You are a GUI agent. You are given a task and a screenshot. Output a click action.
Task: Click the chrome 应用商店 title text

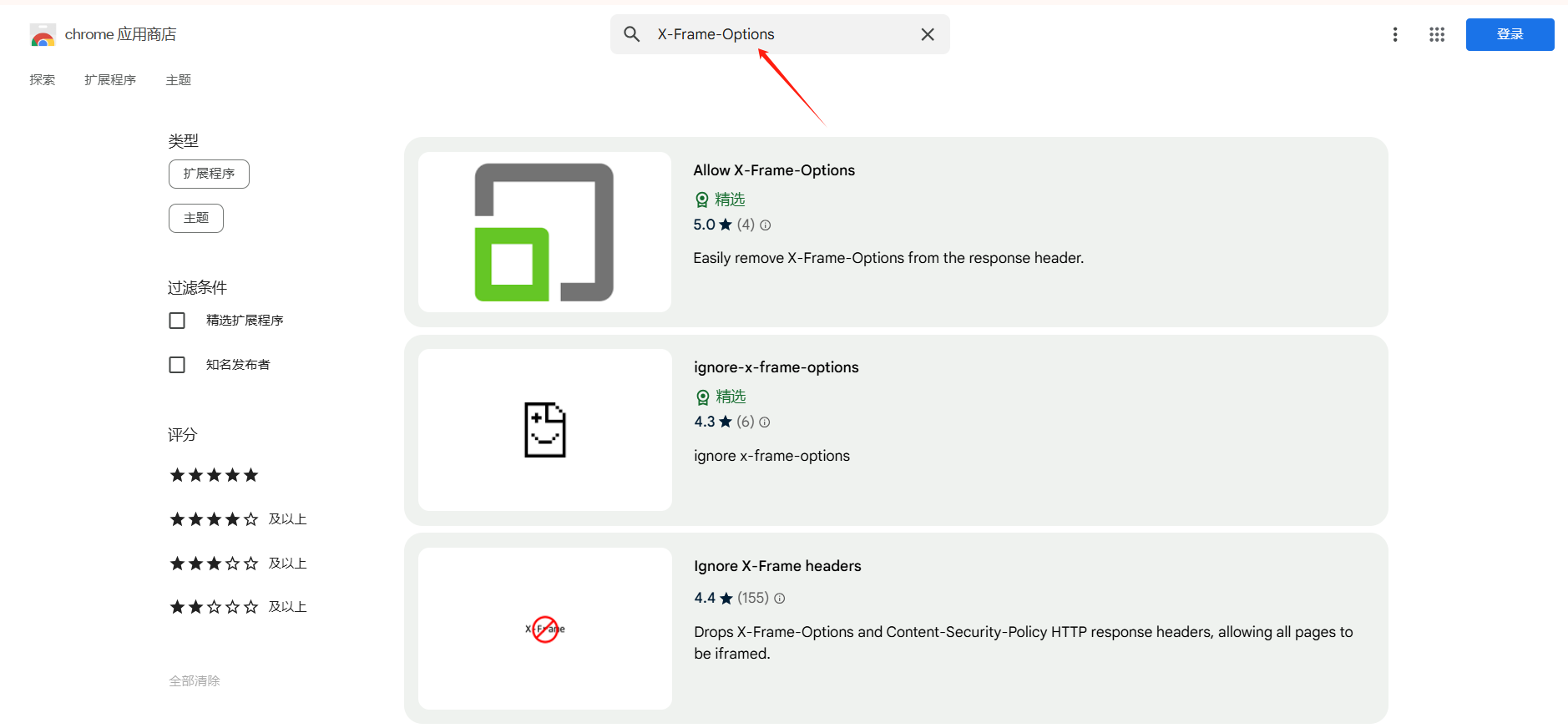[x=121, y=34]
